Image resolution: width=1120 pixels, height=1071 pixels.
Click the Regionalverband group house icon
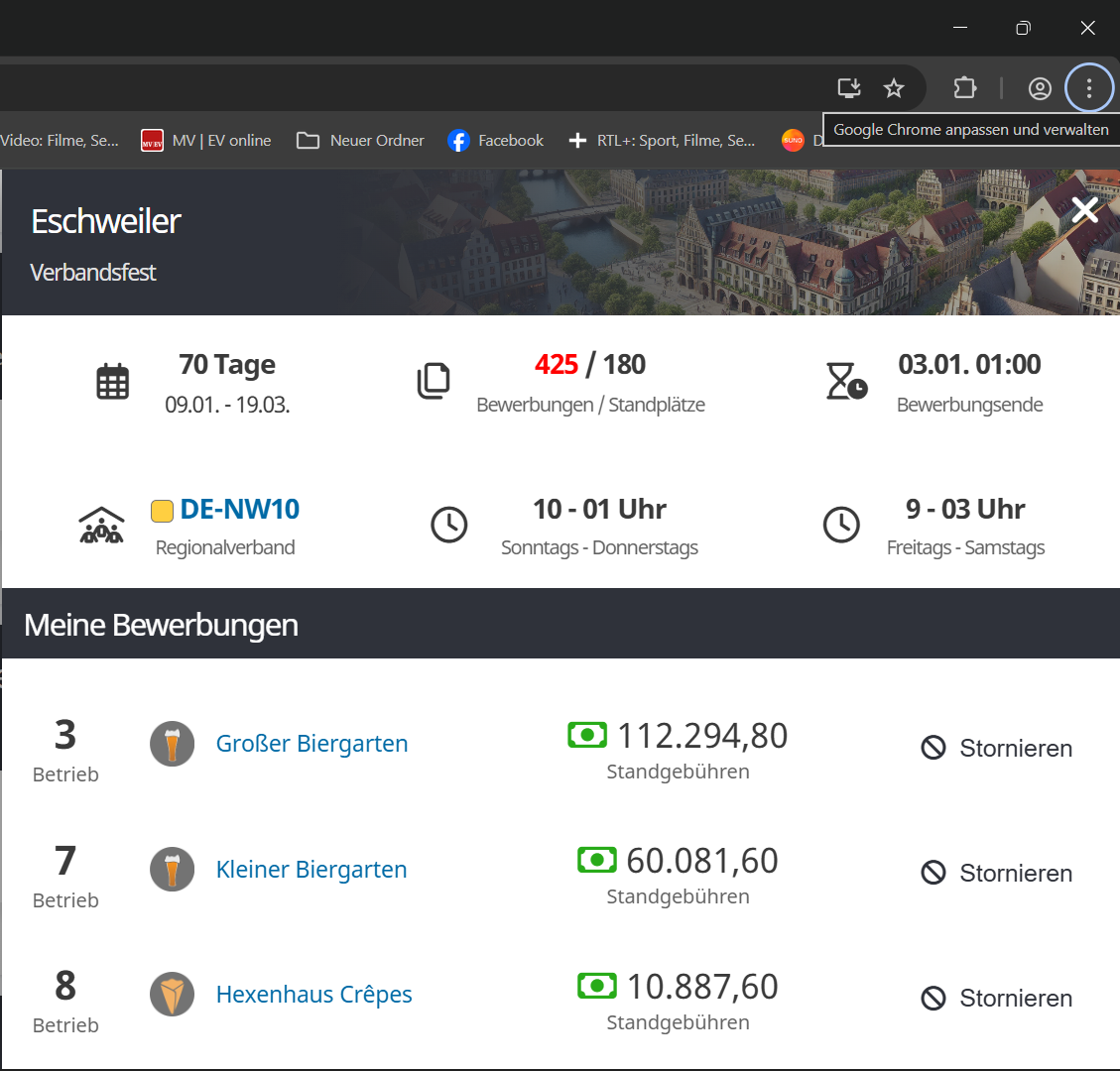click(x=101, y=526)
